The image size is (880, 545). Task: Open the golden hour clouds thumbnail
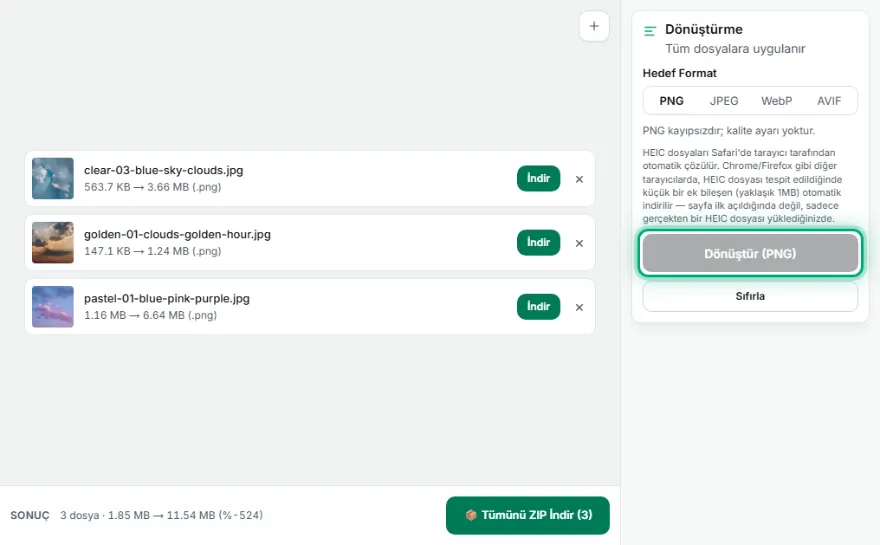53,242
